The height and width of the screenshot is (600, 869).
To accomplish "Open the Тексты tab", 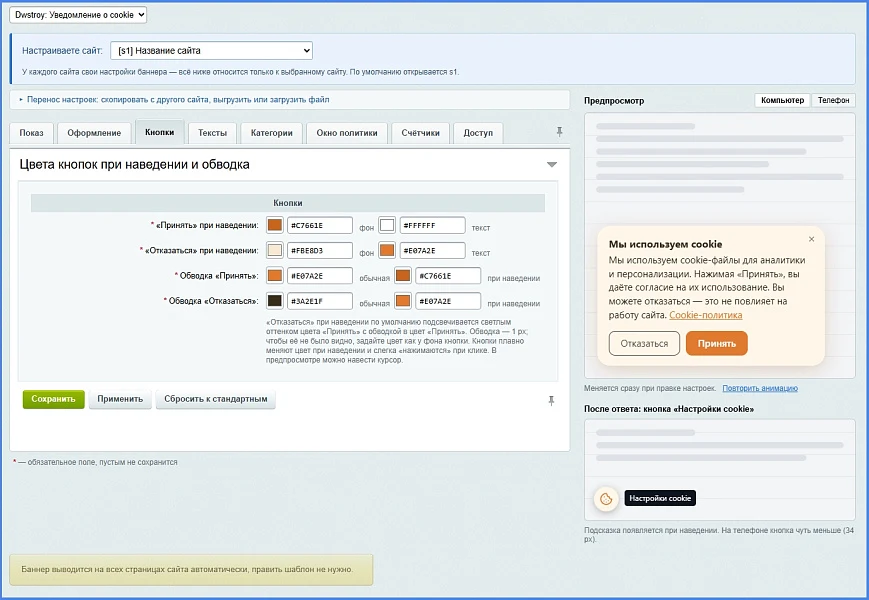I will click(212, 133).
